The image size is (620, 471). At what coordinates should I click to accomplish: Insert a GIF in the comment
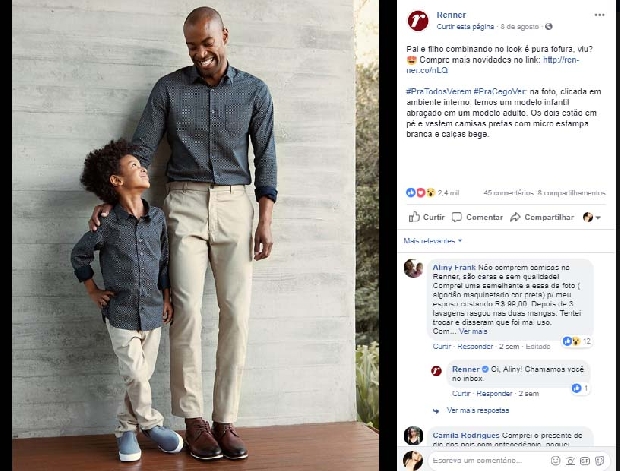585,461
